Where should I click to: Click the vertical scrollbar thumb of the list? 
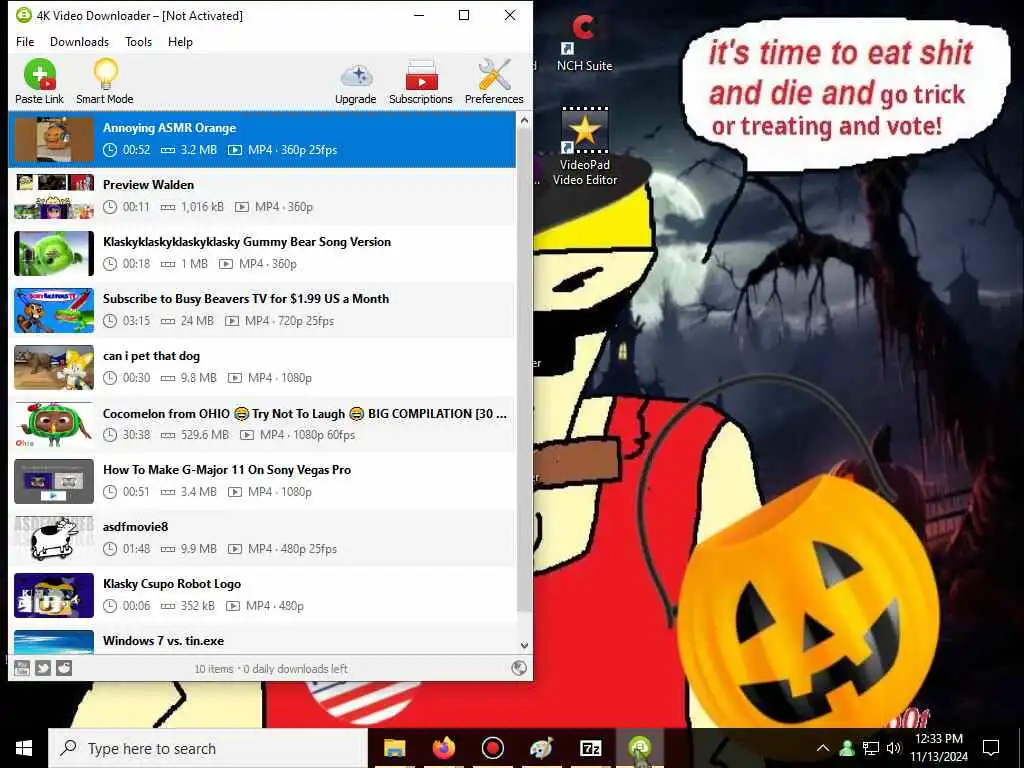[524, 369]
